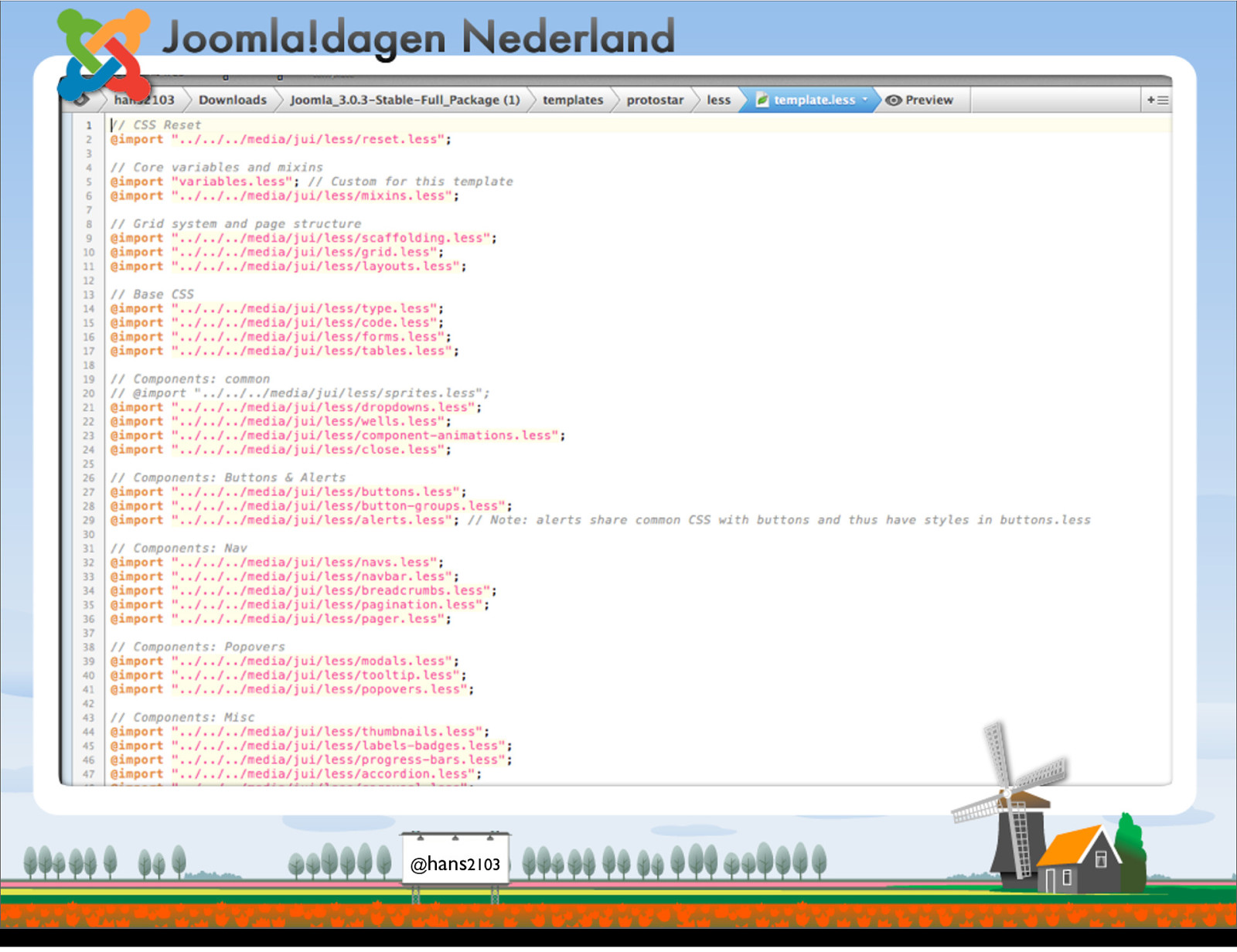Click "// Grid system and page structure" comment
Image resolution: width=1237 pixels, height=952 pixels.
tap(237, 224)
